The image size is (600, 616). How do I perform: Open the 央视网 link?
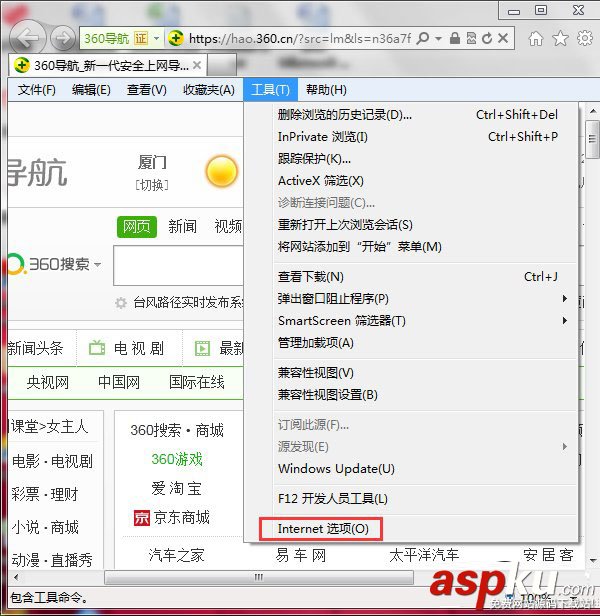click(x=48, y=382)
